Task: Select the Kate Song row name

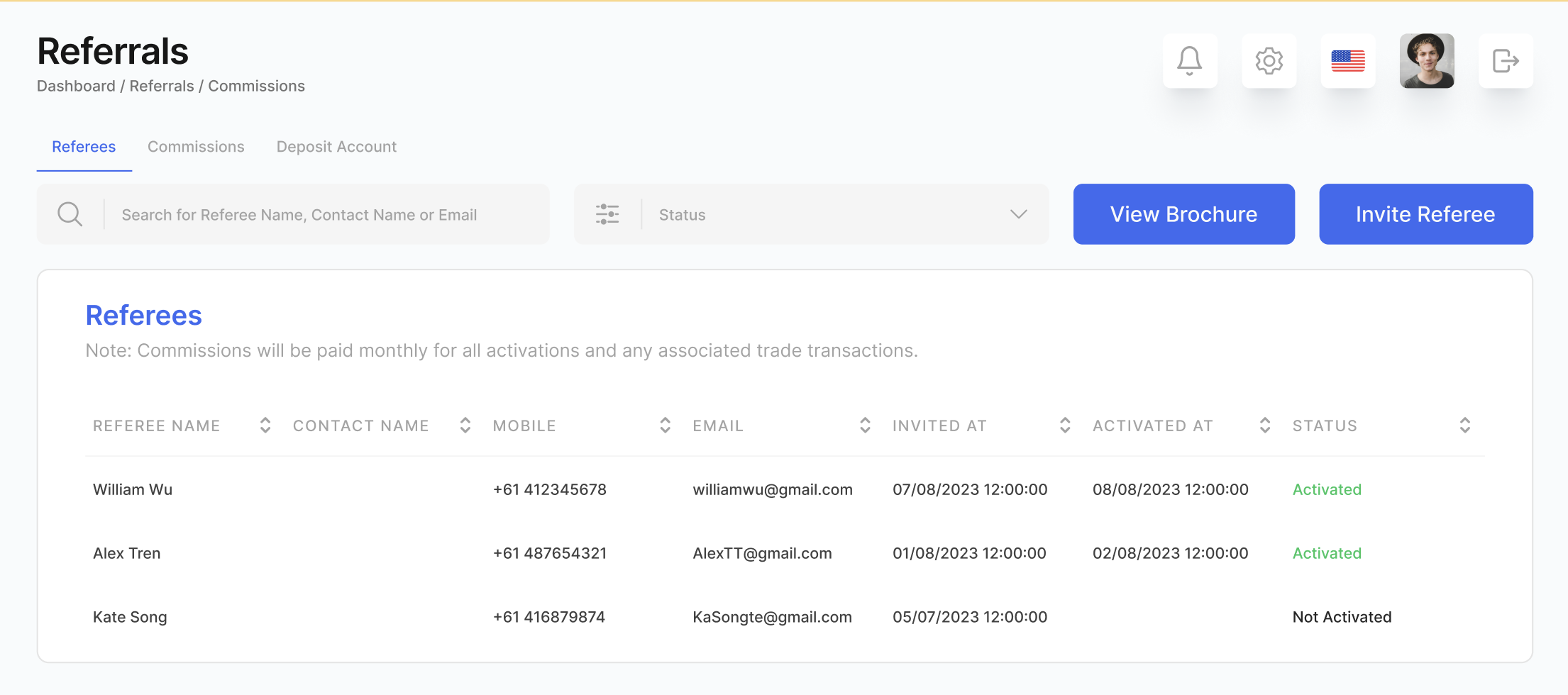Action: (x=130, y=617)
